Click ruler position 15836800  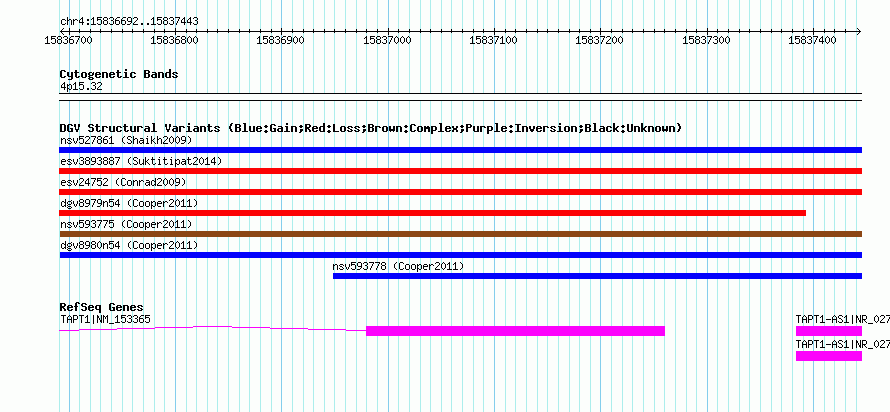click(175, 40)
